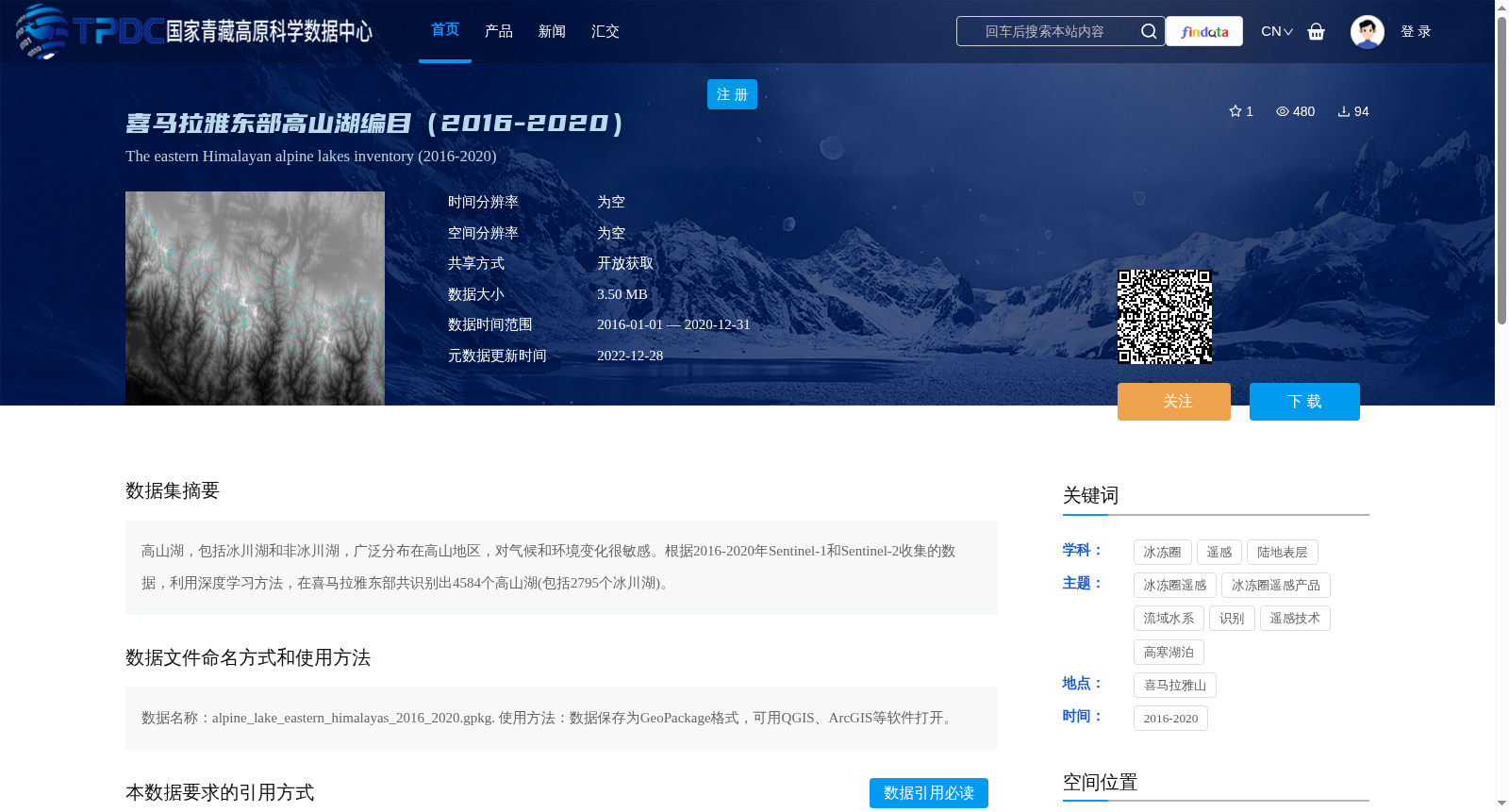Click the '时间：' keyword label

coord(1083,716)
